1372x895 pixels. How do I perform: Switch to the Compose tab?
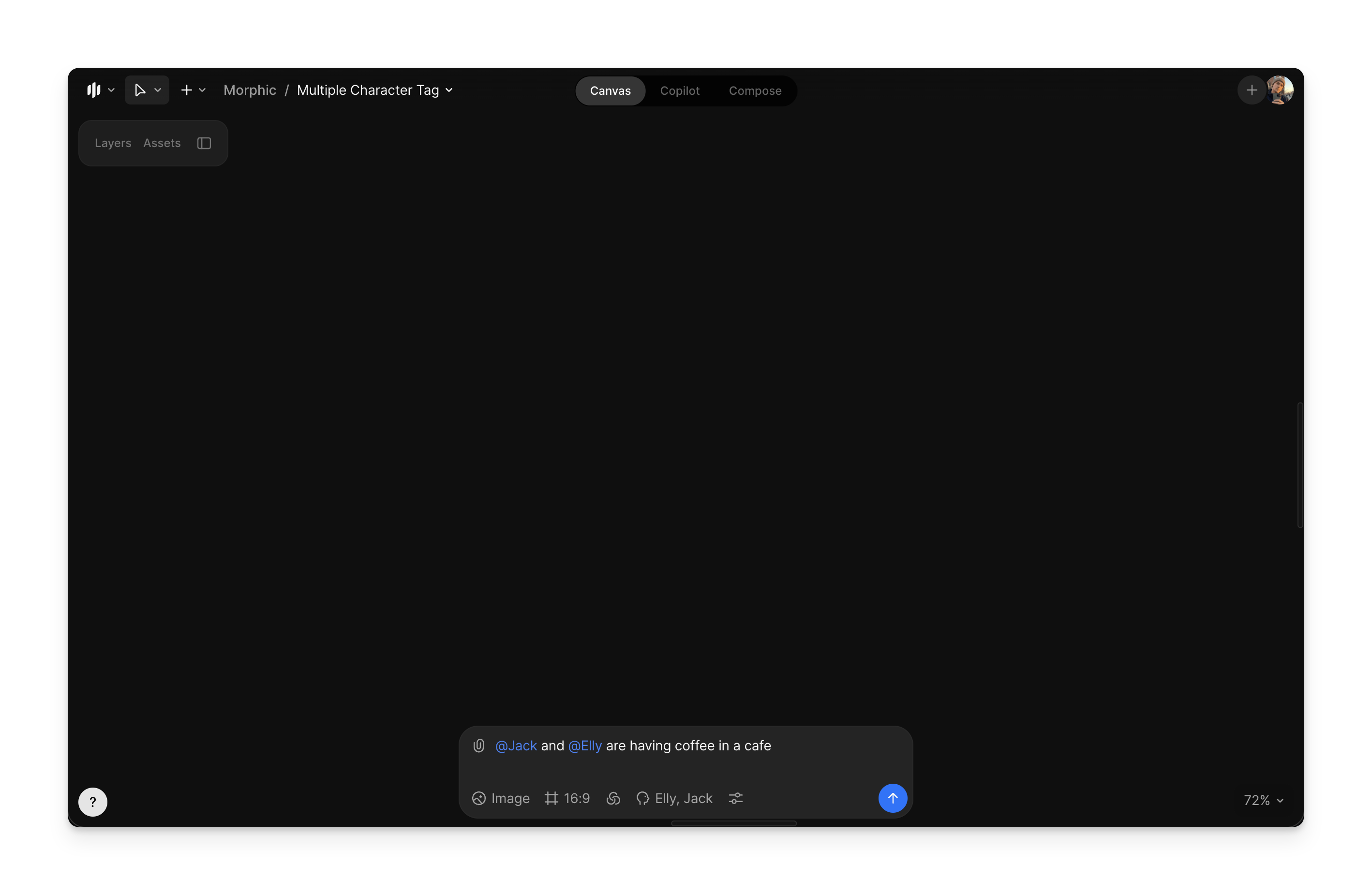point(755,90)
